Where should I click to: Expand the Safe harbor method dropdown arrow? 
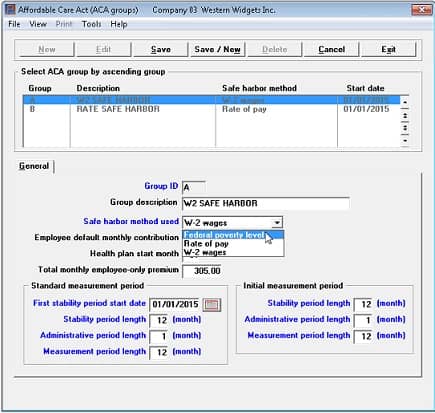point(277,223)
